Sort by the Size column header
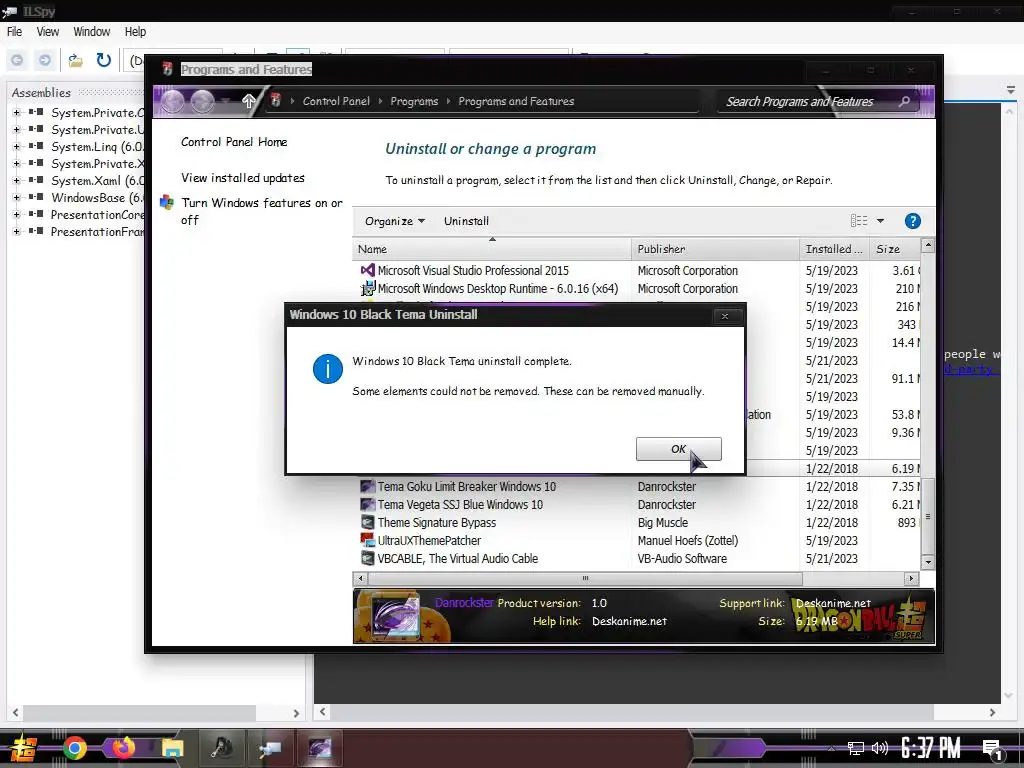This screenshot has width=1024, height=768. 895,249
